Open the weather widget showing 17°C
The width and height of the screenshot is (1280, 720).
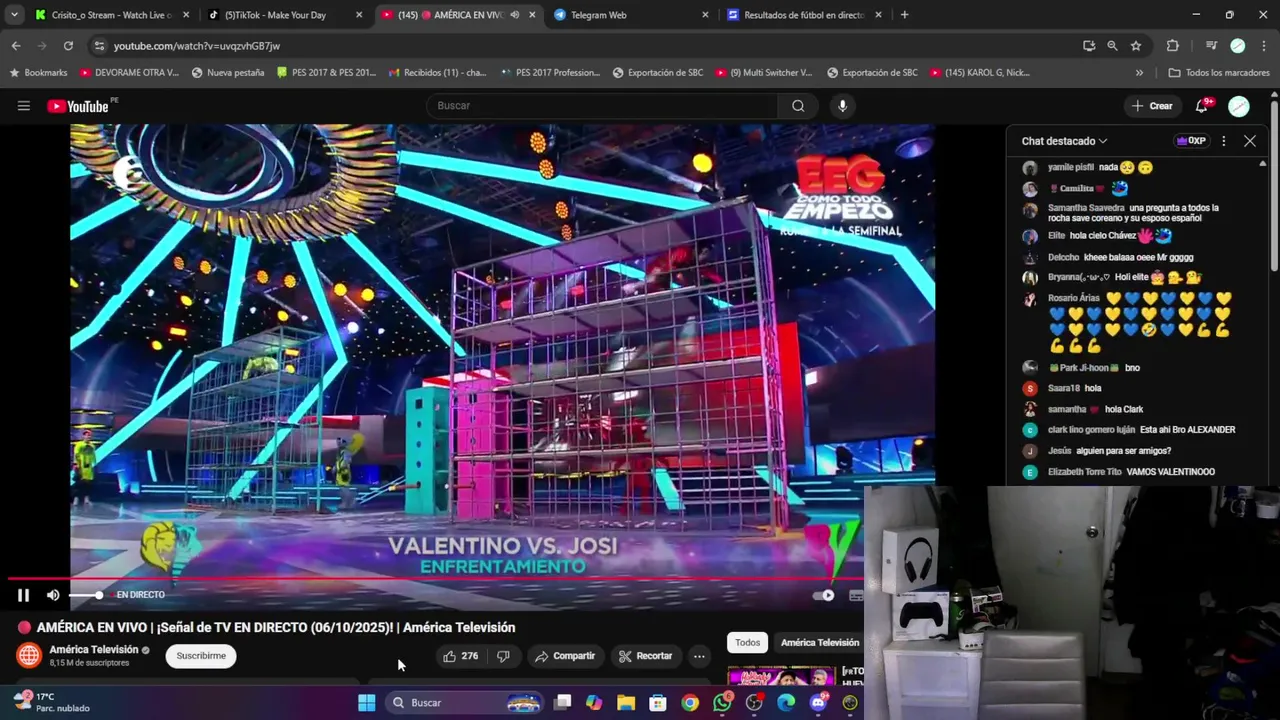point(52,702)
